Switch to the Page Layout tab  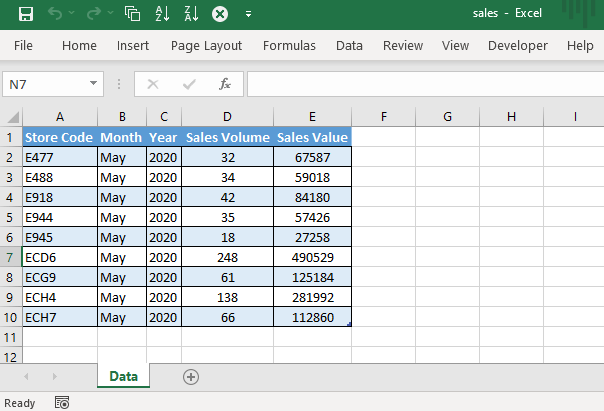tap(206, 46)
